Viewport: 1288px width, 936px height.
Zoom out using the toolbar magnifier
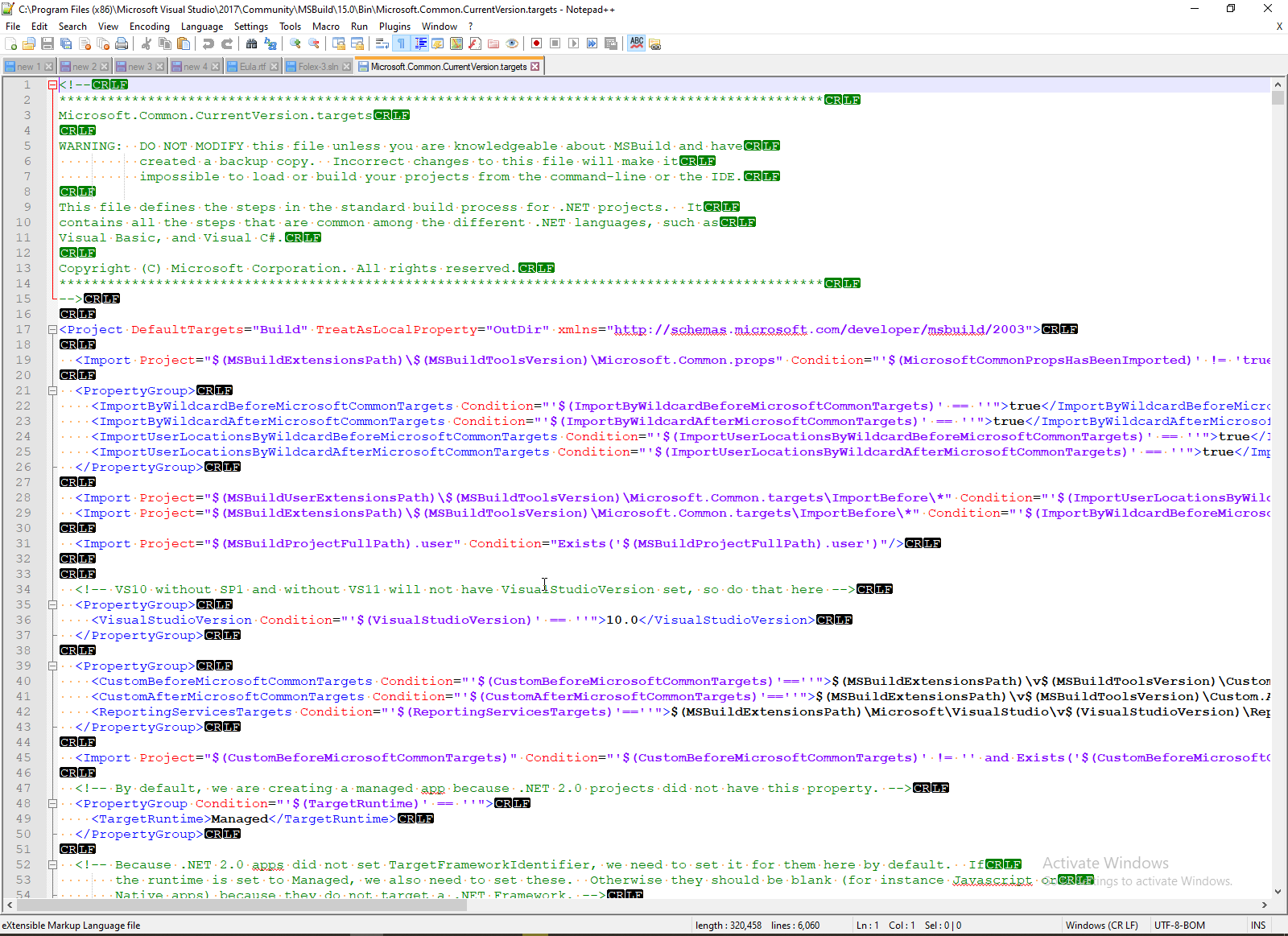point(314,43)
